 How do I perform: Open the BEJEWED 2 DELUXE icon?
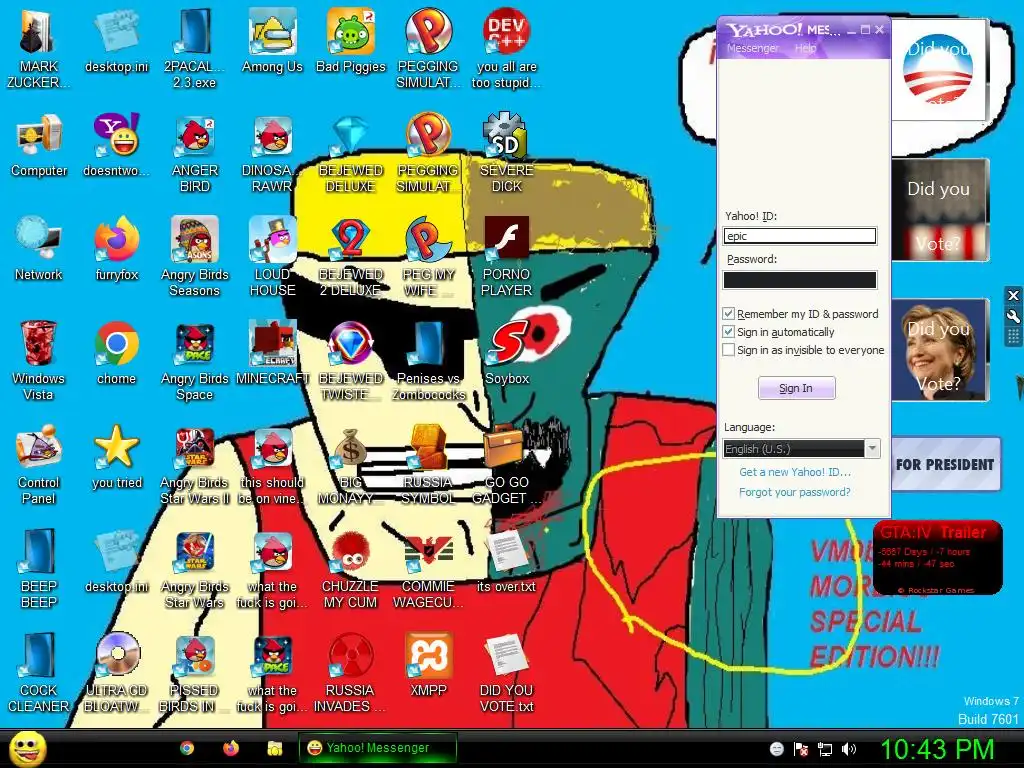[351, 256]
